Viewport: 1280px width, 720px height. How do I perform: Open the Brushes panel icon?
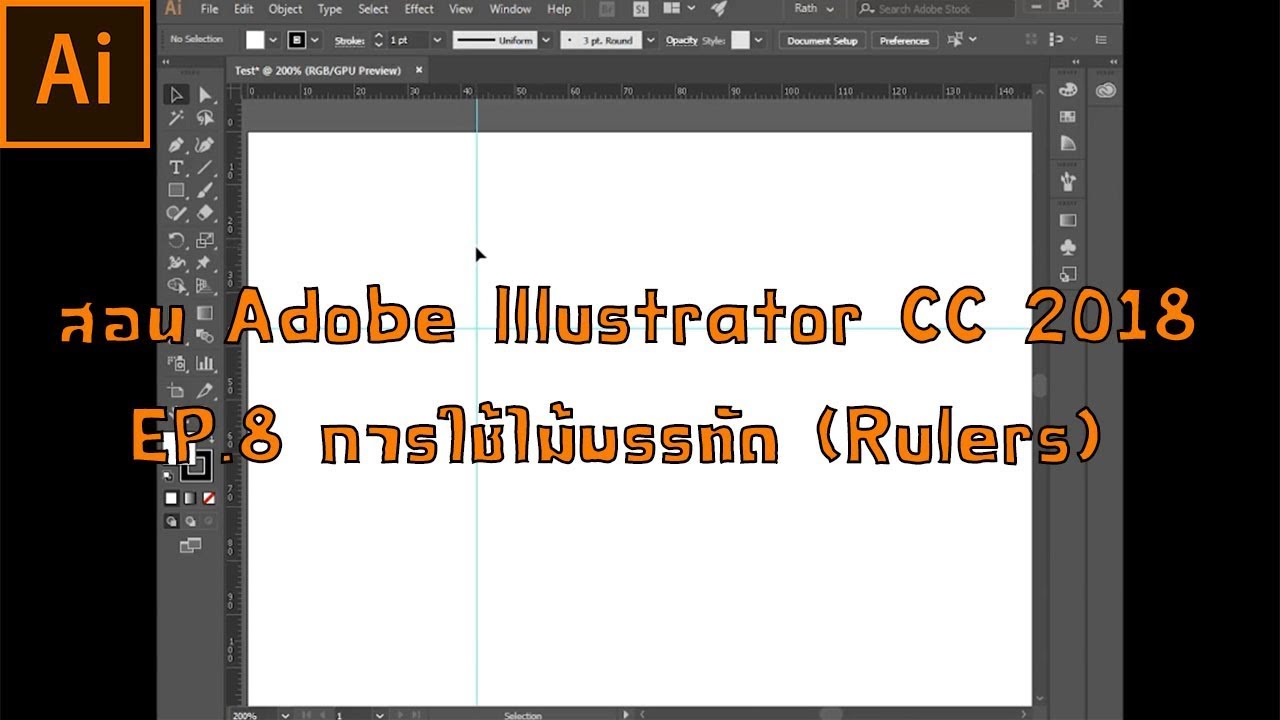coord(1068,182)
